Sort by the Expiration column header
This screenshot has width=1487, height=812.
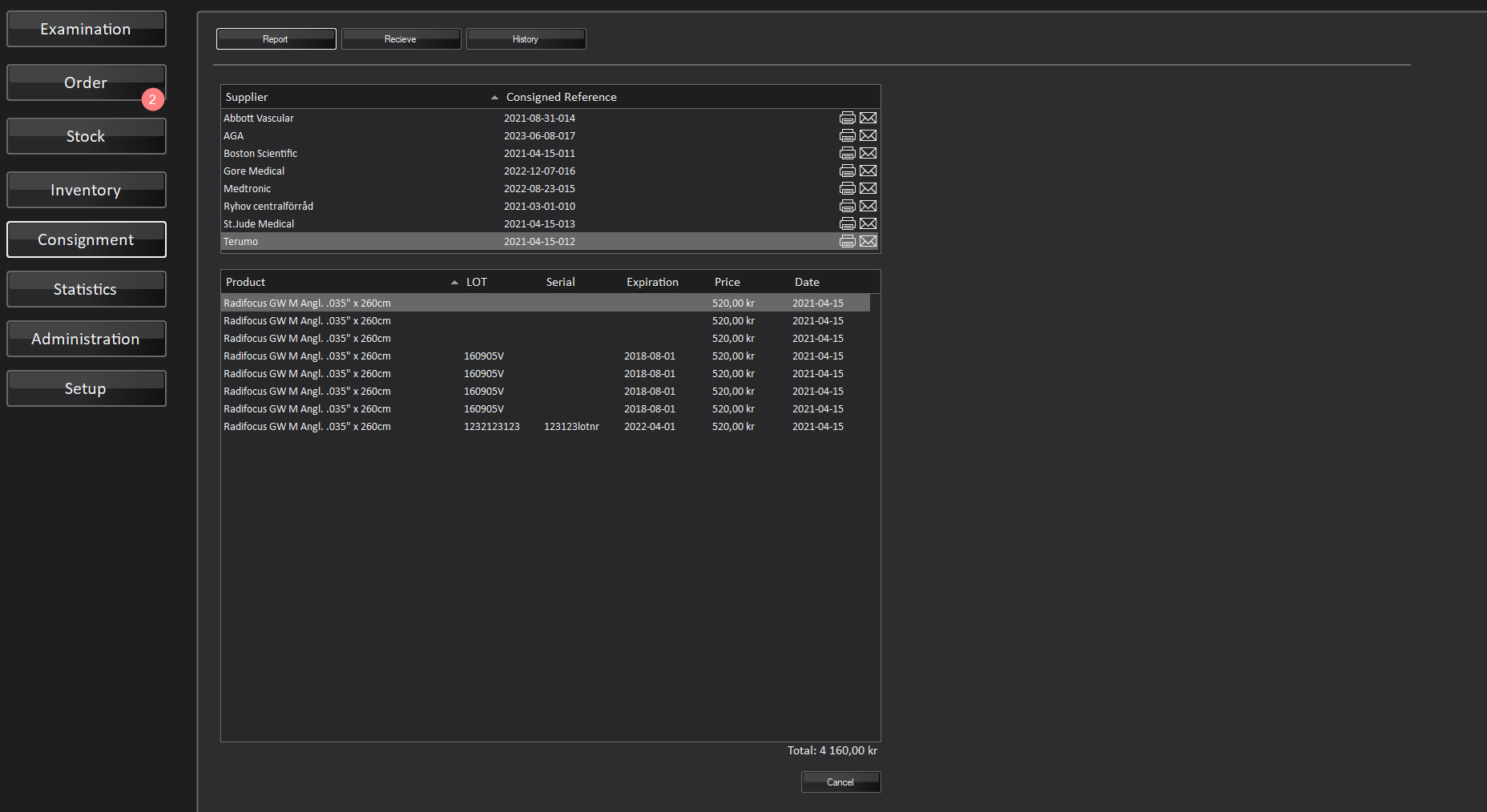point(666,282)
